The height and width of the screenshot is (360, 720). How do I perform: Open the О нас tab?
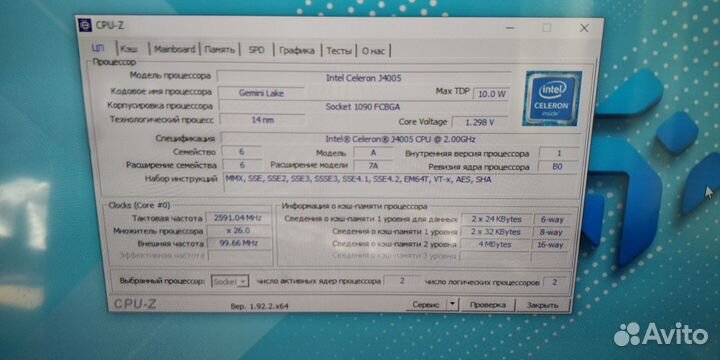(373, 51)
